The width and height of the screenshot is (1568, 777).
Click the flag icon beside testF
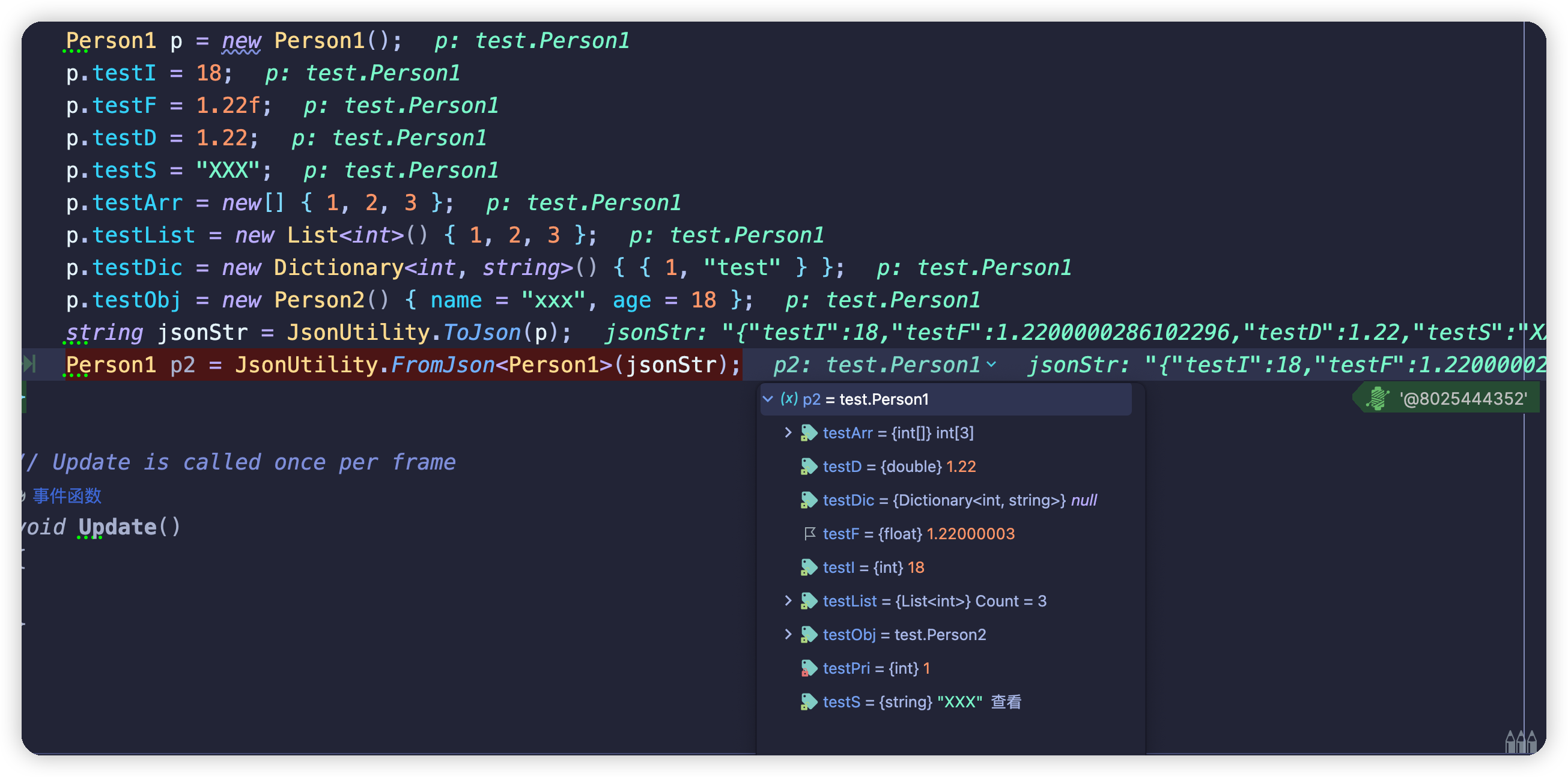(x=809, y=534)
